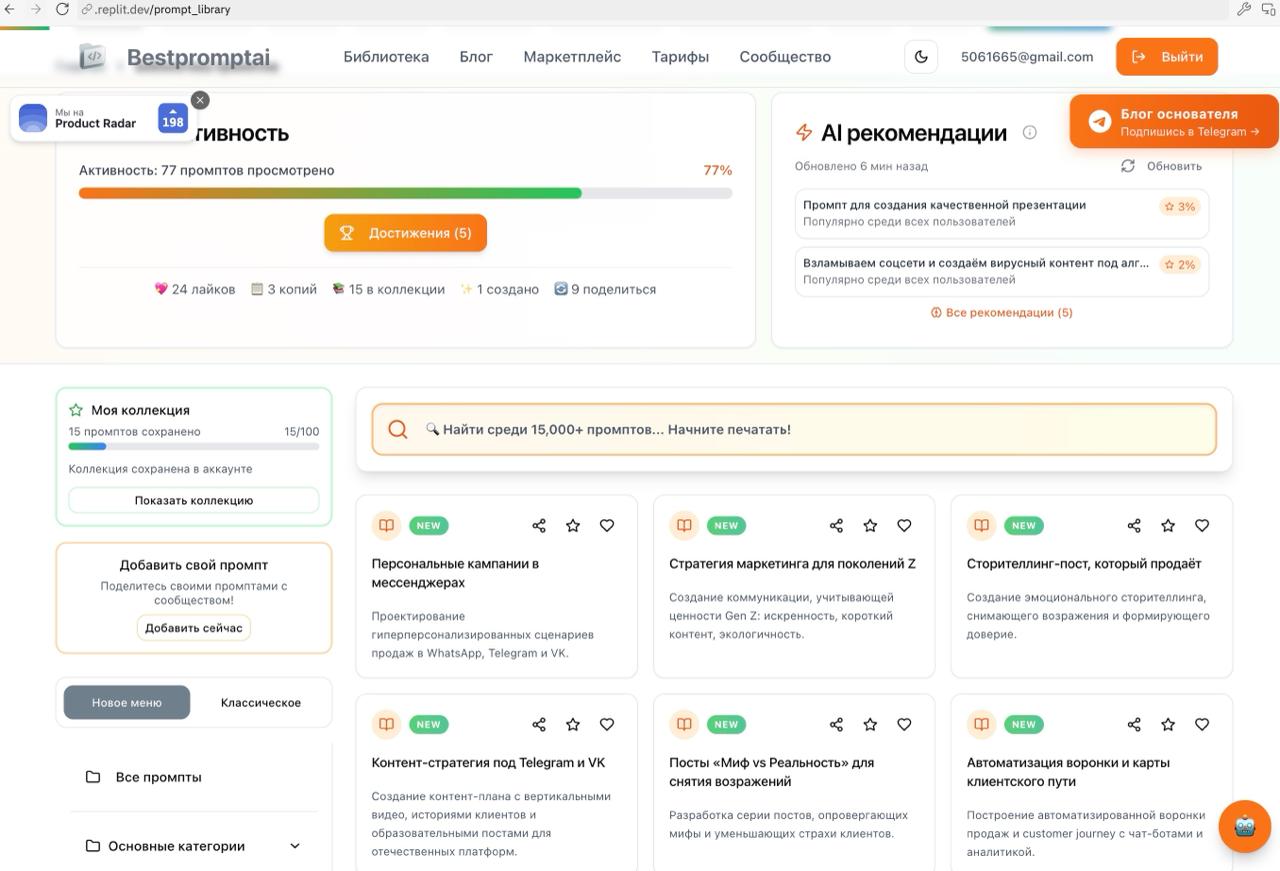Click the search magnifier icon
1280x871 pixels.
pyautogui.click(x=397, y=429)
